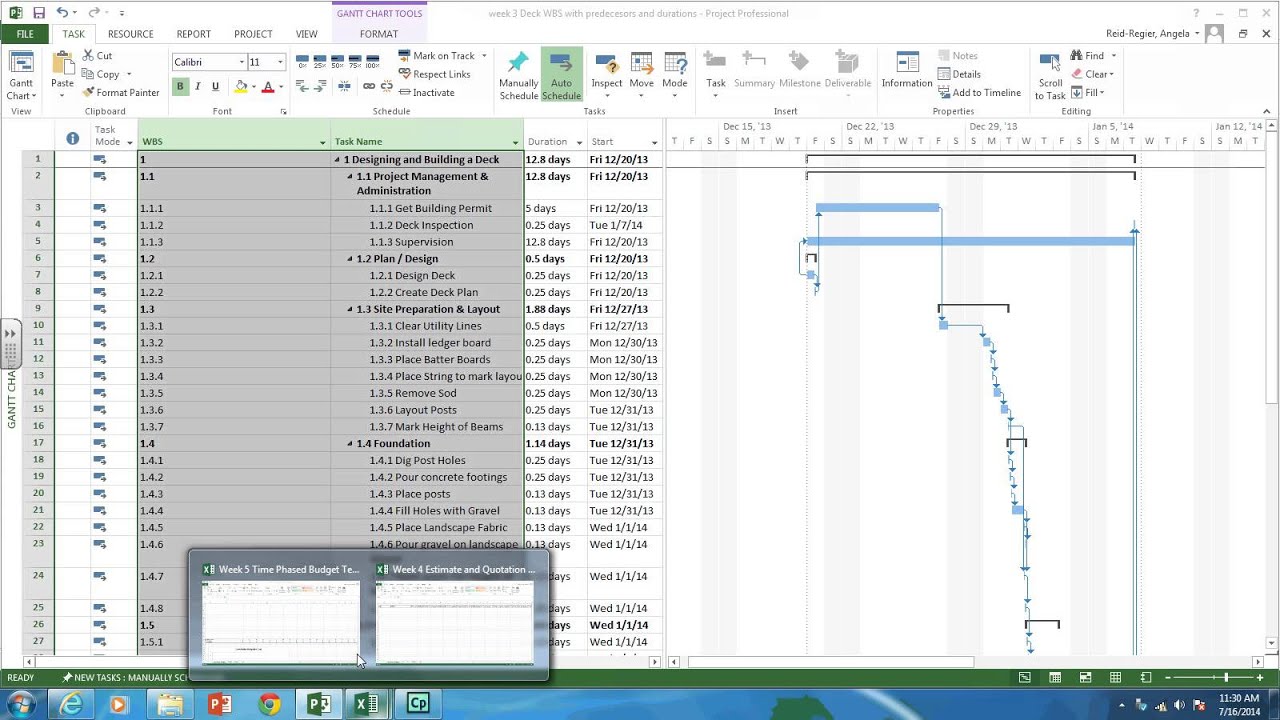Collapse the 1.3 Site Preparation & Layout summary
The image size is (1280, 720).
[350, 309]
